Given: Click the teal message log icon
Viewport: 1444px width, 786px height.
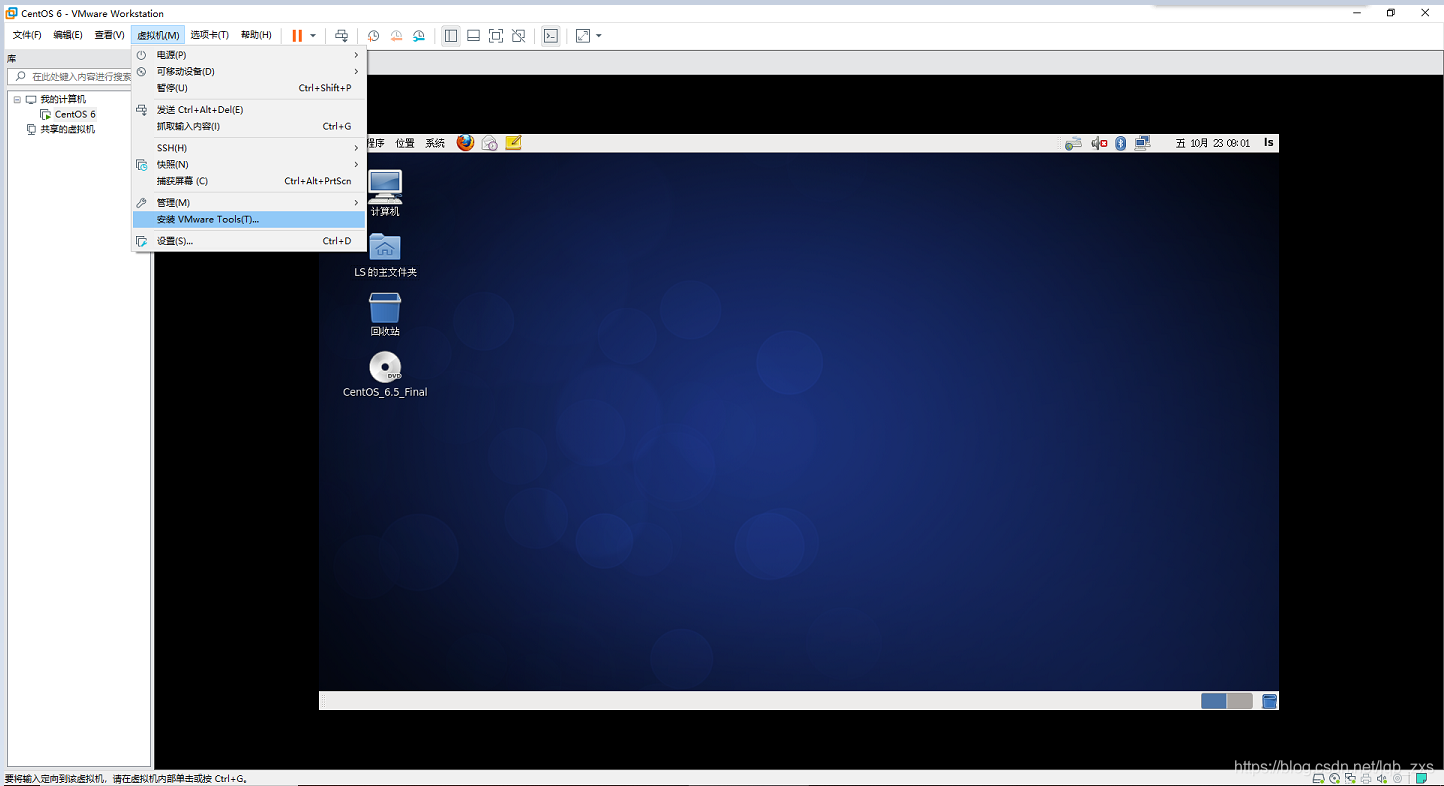Looking at the screenshot, I should tap(1421, 778).
